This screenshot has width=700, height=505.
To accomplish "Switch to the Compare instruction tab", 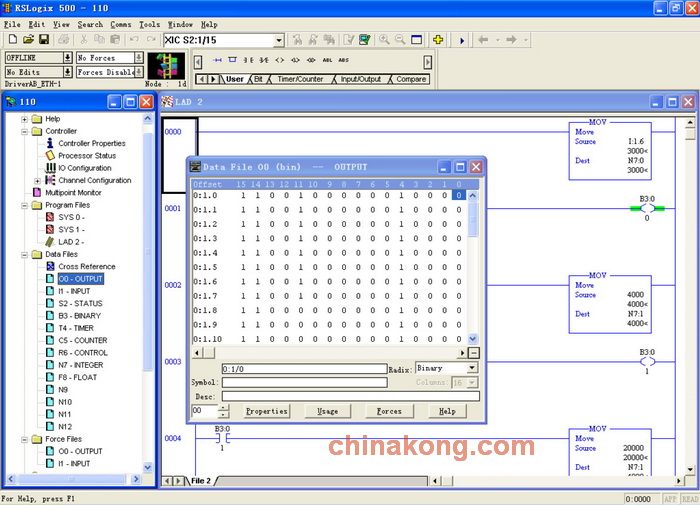I will [x=411, y=79].
